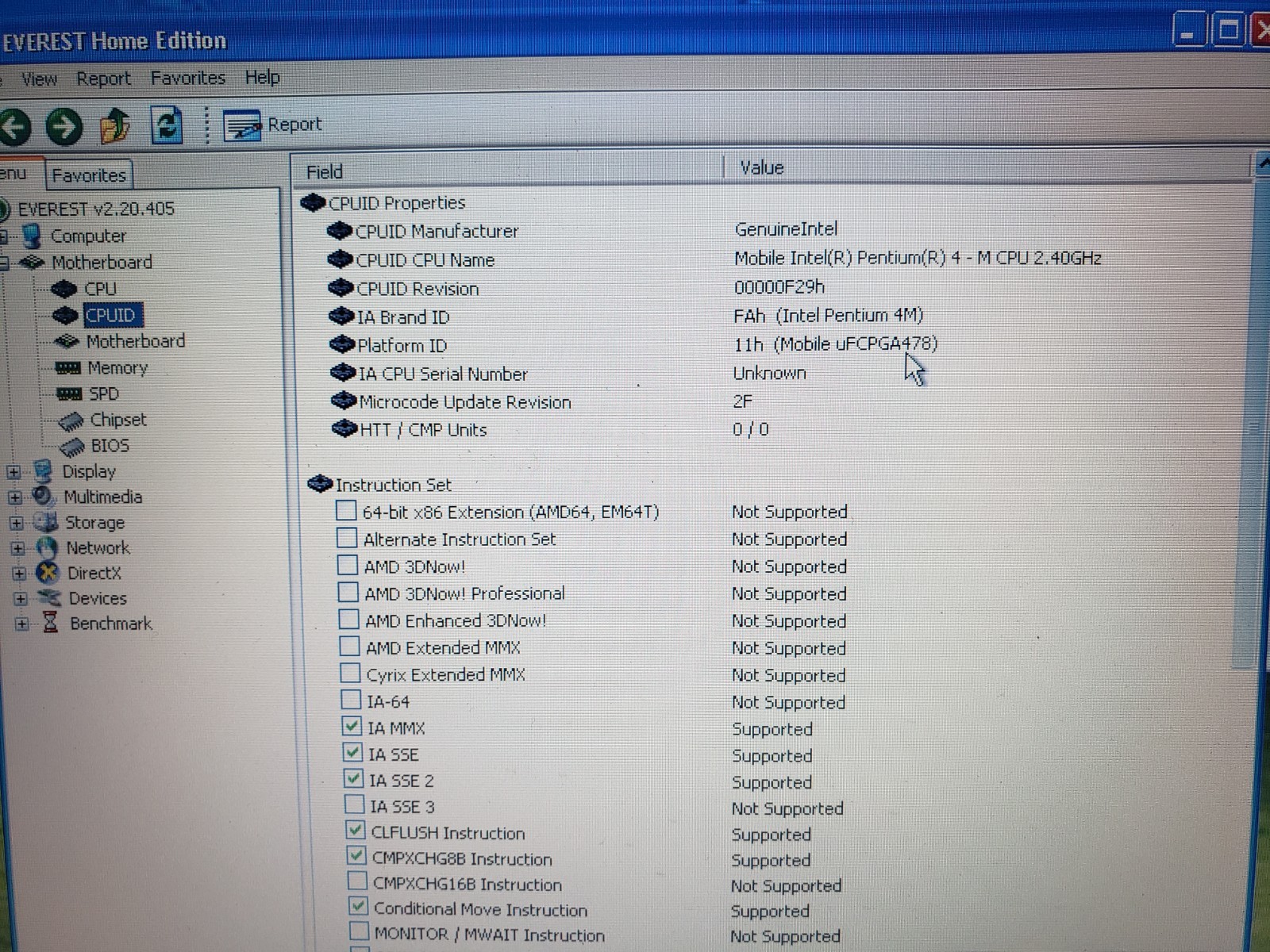This screenshot has height=952, width=1270.
Task: Select the top-level Motherboard category icon
Action: 32,262
